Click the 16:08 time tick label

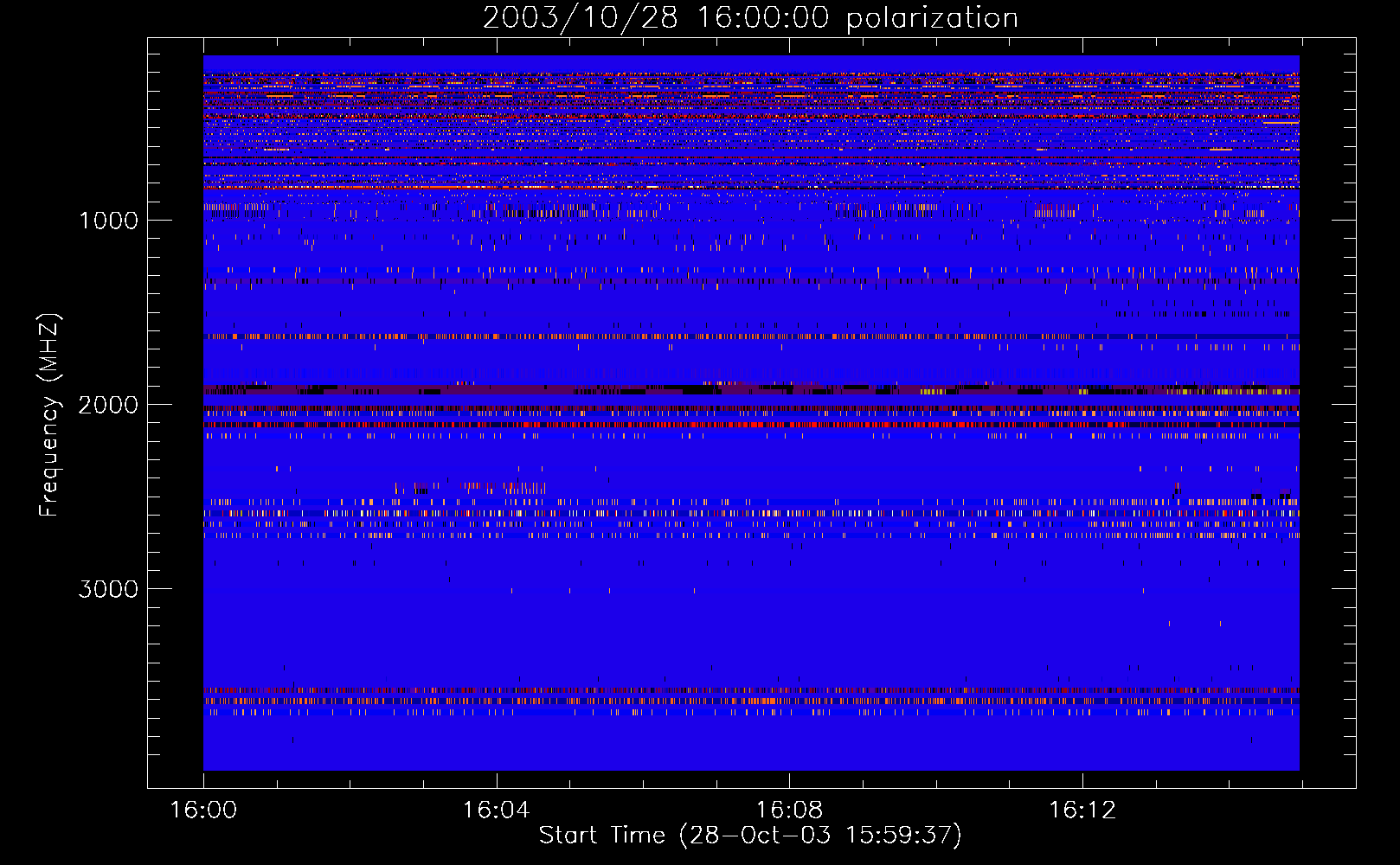(789, 810)
